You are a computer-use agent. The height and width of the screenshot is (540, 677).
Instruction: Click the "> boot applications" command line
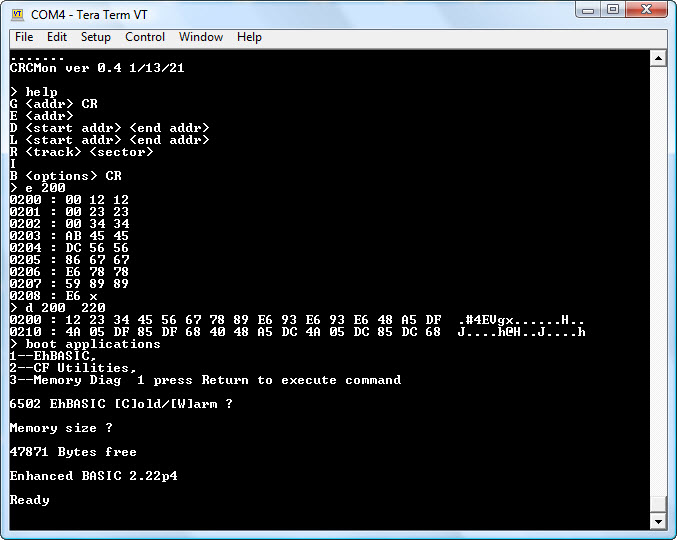(85, 344)
